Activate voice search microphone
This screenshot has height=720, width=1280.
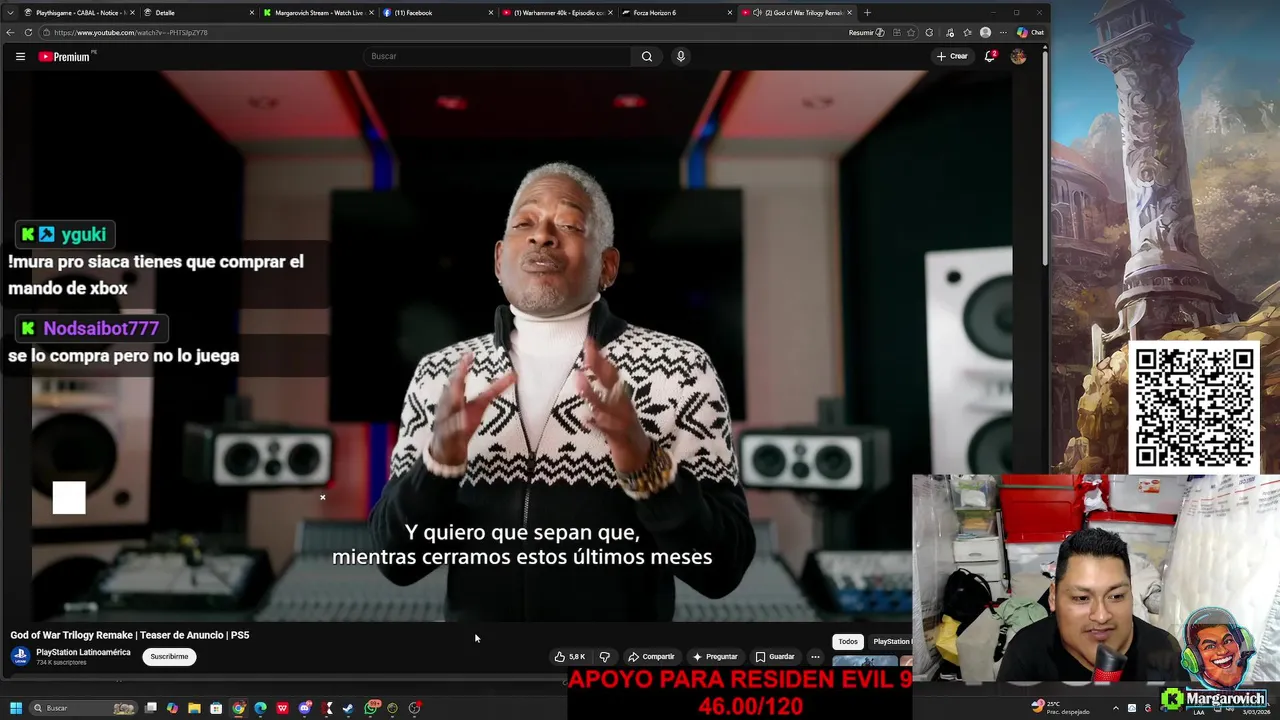click(680, 56)
